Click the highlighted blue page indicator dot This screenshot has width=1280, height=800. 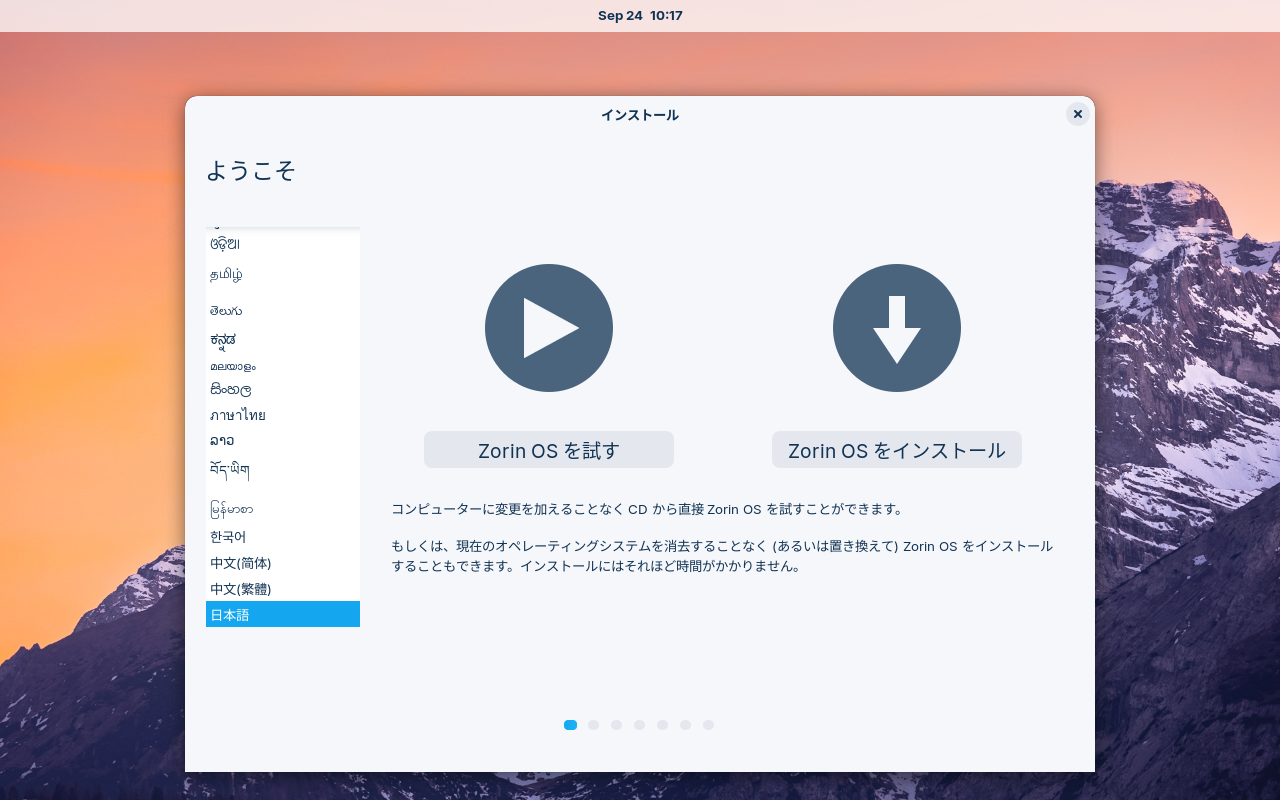(570, 725)
